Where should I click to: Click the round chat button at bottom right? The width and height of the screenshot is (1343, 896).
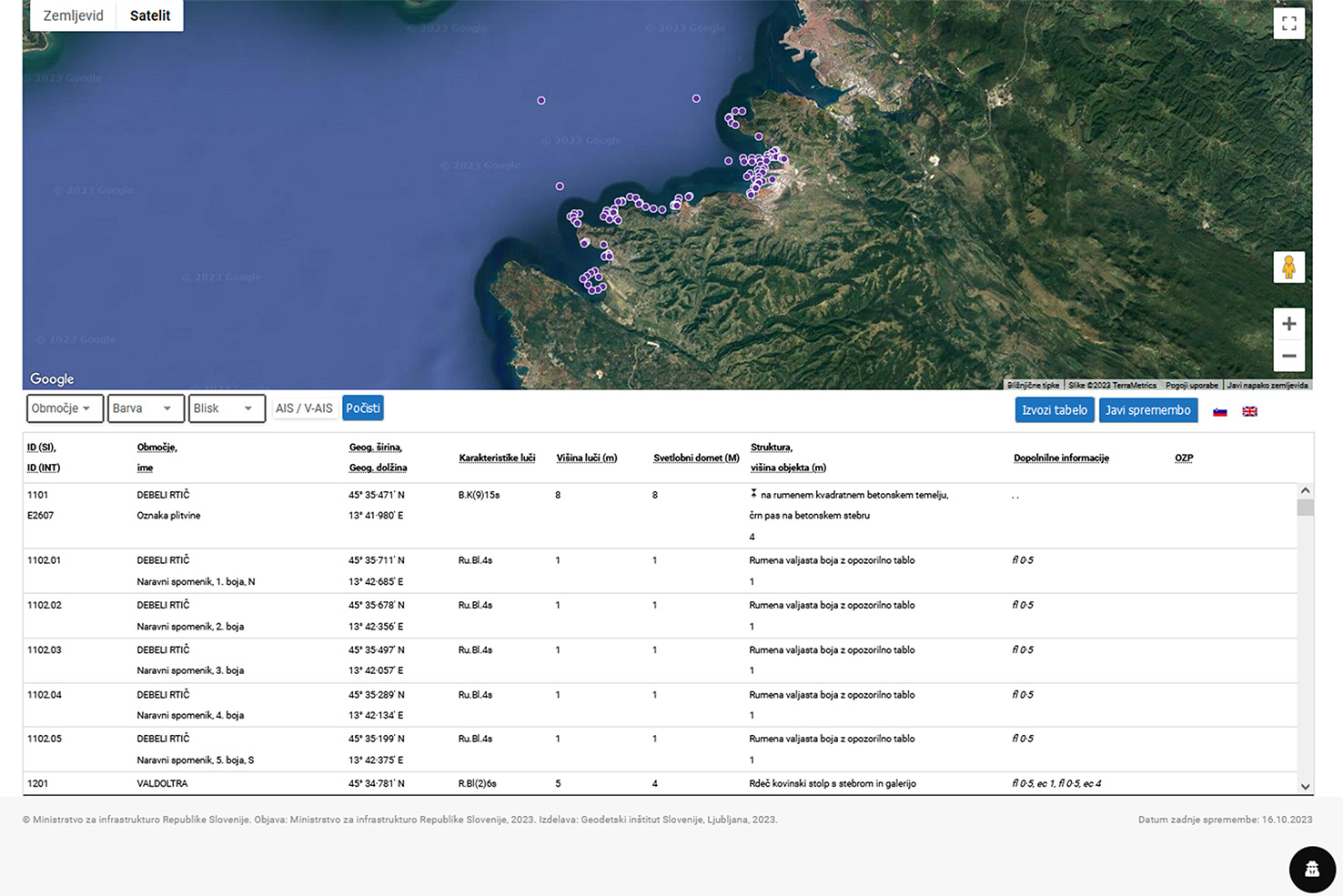(1311, 869)
